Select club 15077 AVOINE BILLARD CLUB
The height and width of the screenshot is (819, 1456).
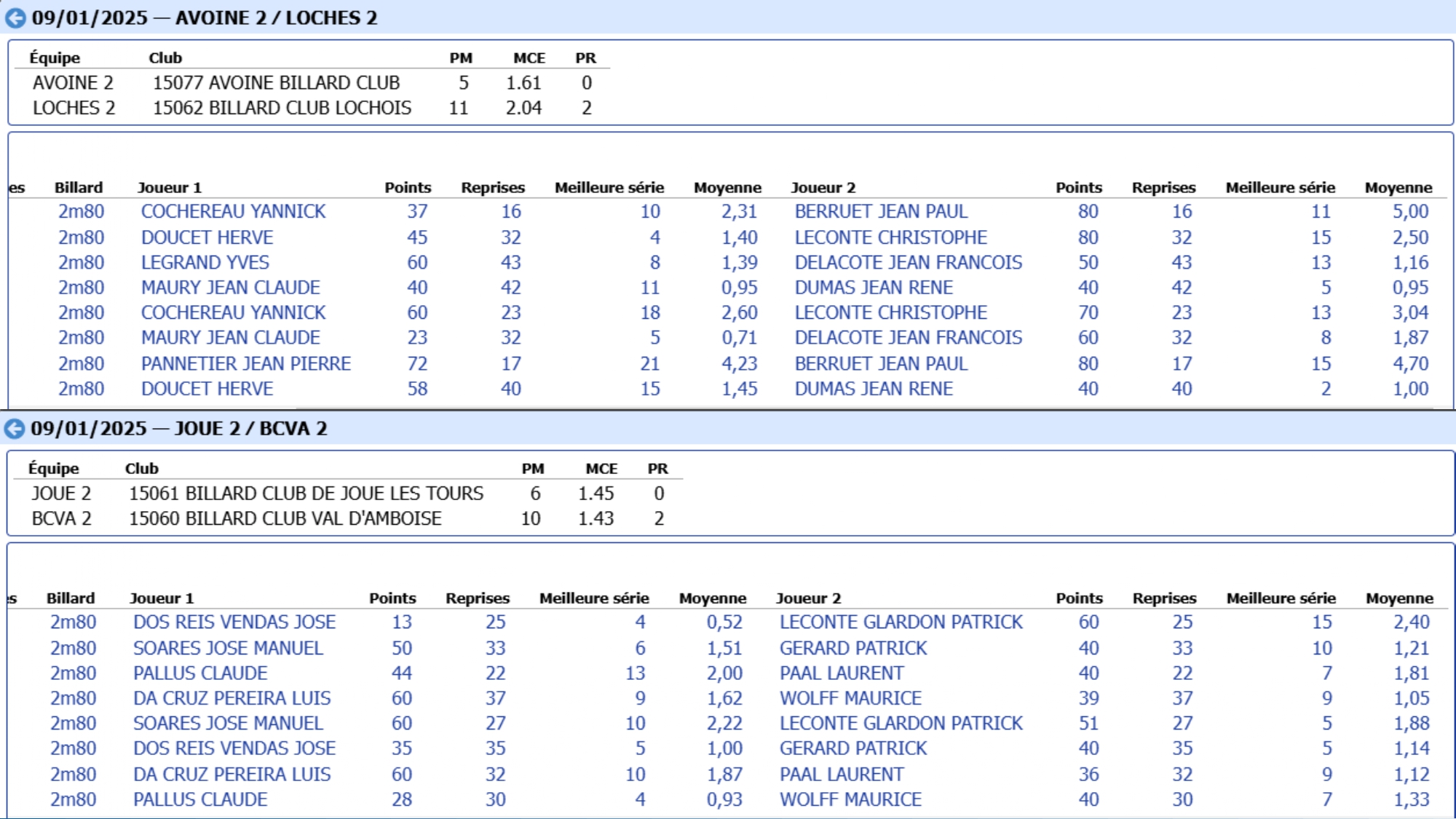pyautogui.click(x=276, y=83)
